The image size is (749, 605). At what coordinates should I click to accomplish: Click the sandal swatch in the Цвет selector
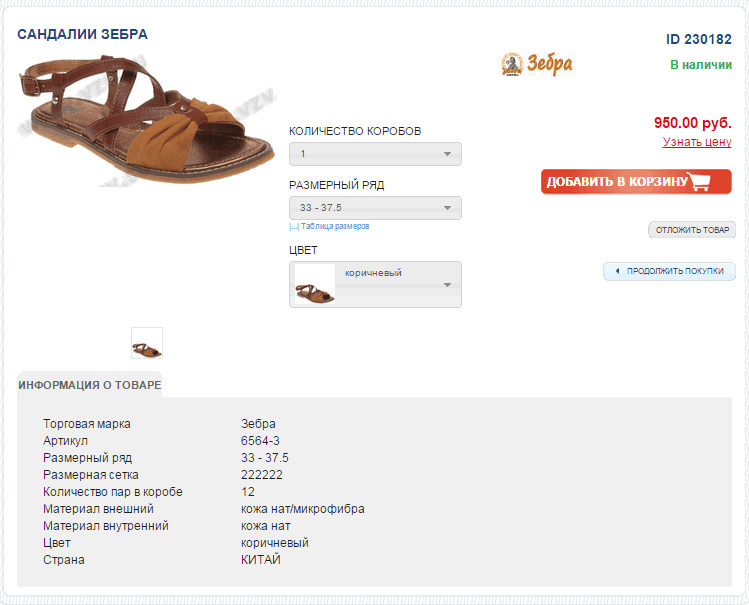pyautogui.click(x=314, y=285)
